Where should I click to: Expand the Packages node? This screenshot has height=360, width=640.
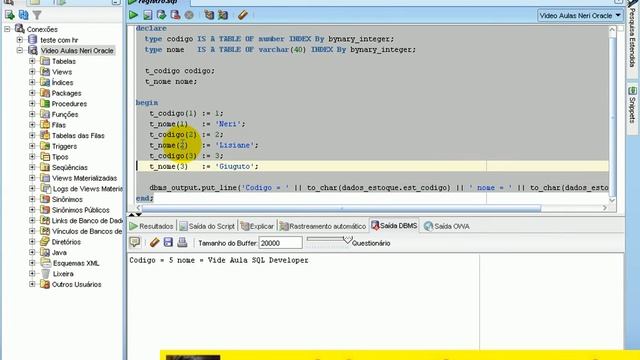(x=32, y=93)
